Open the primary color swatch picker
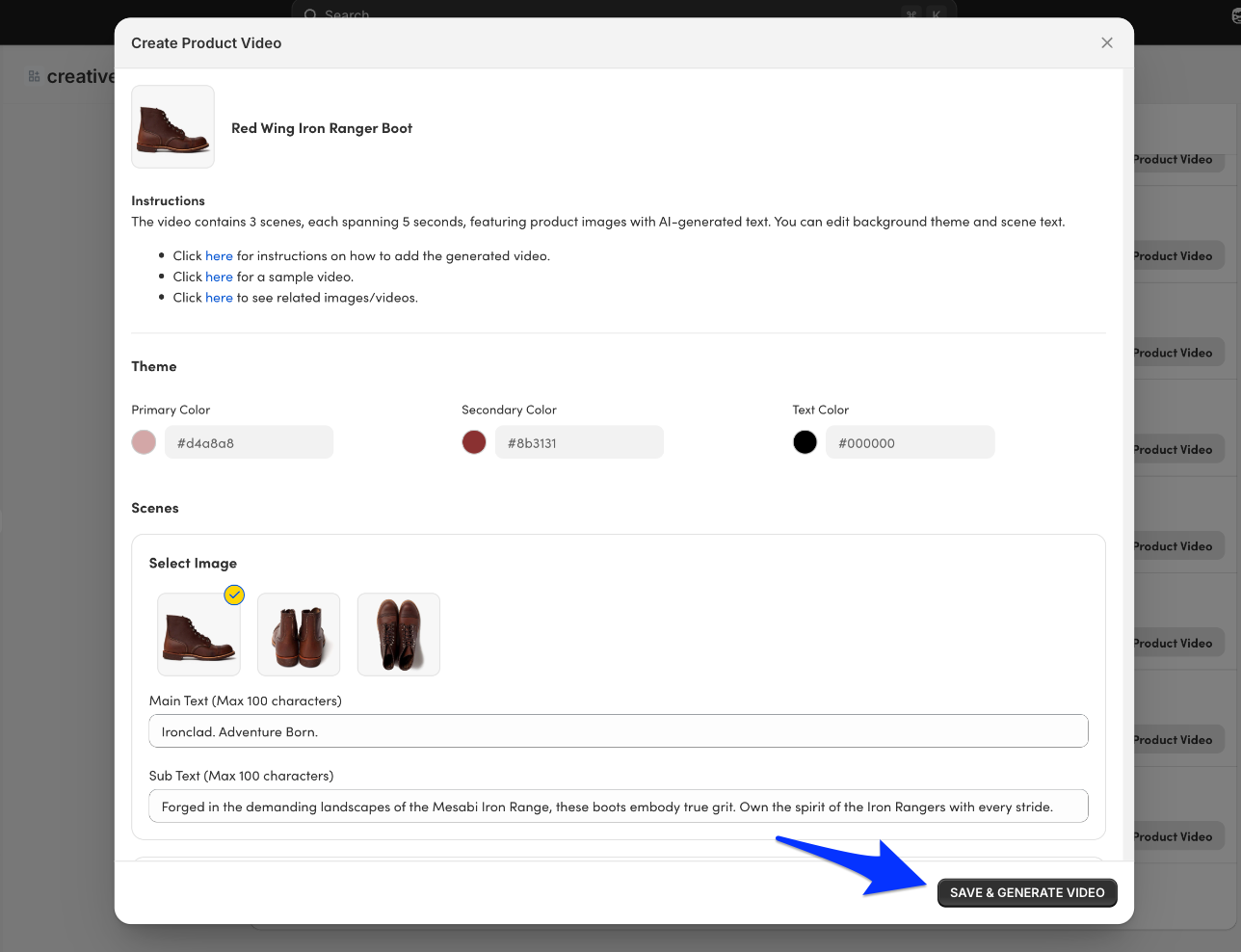The image size is (1241, 952). click(x=144, y=442)
